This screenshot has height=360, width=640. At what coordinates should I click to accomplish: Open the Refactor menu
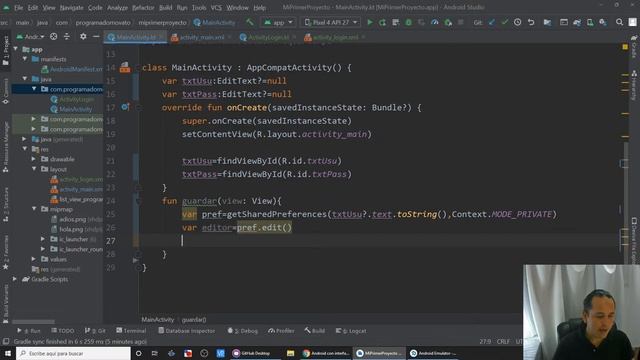tap(143, 7)
